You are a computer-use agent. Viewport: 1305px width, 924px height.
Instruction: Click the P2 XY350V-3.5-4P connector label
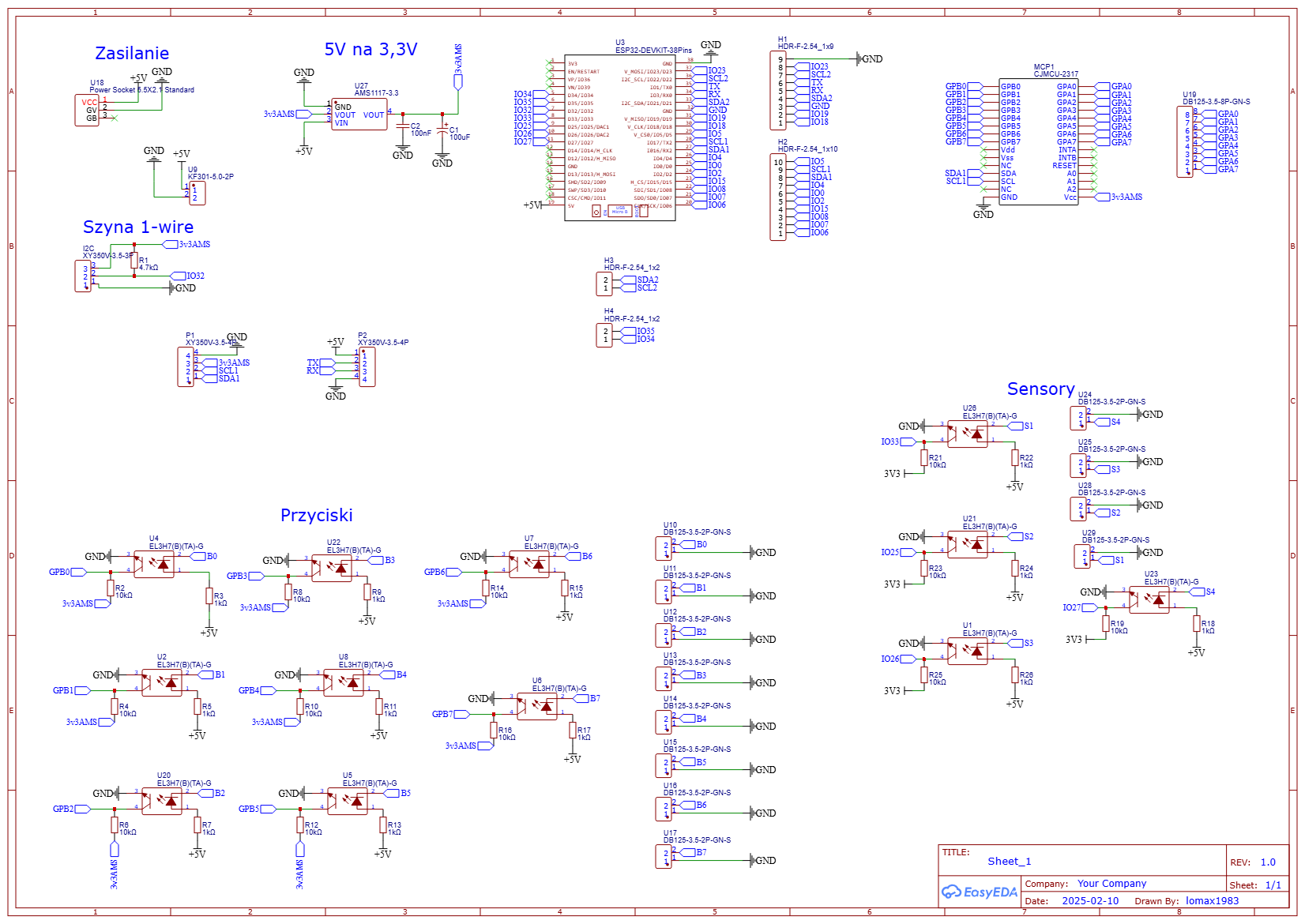tap(383, 339)
